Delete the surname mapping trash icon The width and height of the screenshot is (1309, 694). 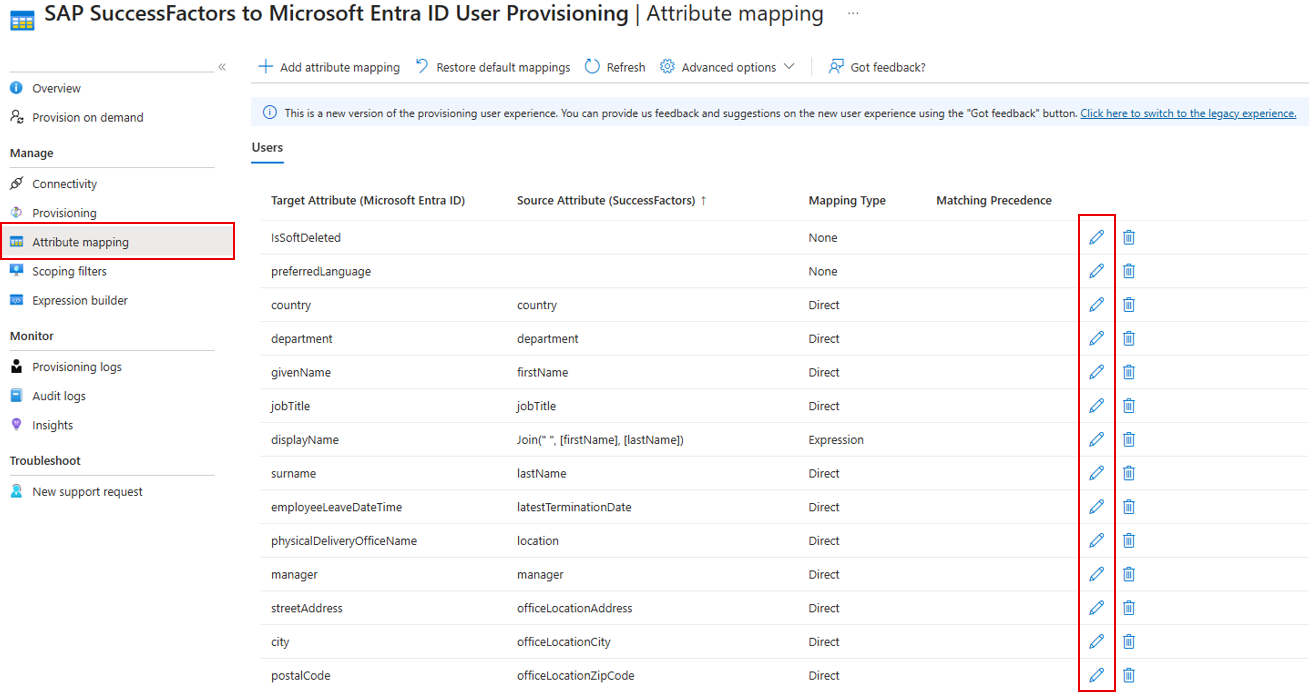point(1129,473)
